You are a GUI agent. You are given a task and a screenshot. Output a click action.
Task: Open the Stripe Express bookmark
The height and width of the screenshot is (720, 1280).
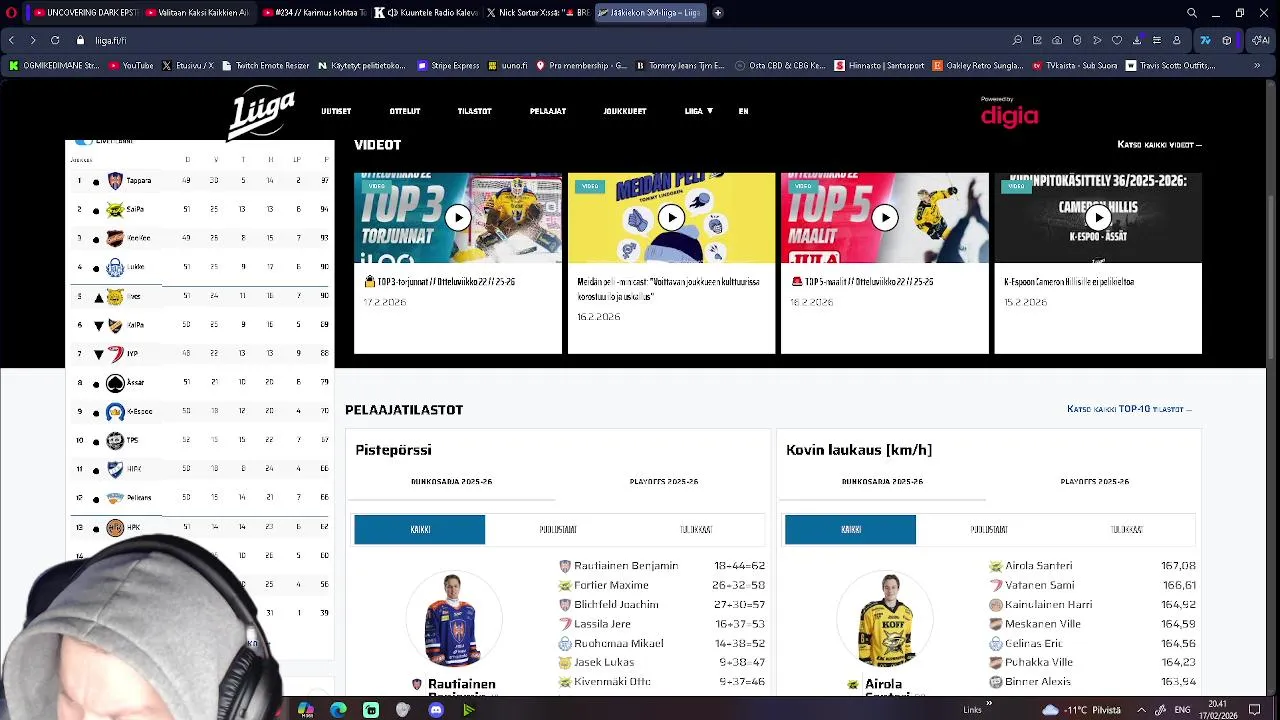[449, 66]
